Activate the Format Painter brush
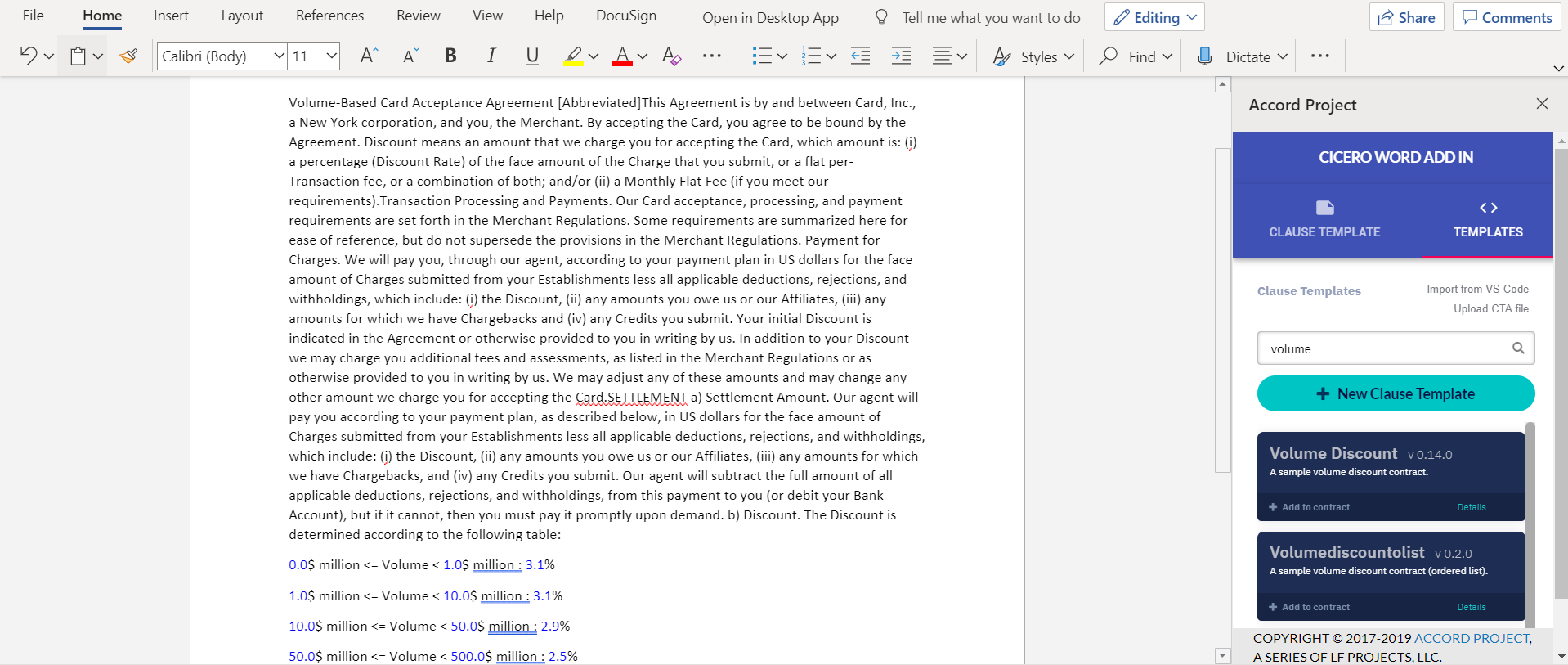 pos(128,56)
